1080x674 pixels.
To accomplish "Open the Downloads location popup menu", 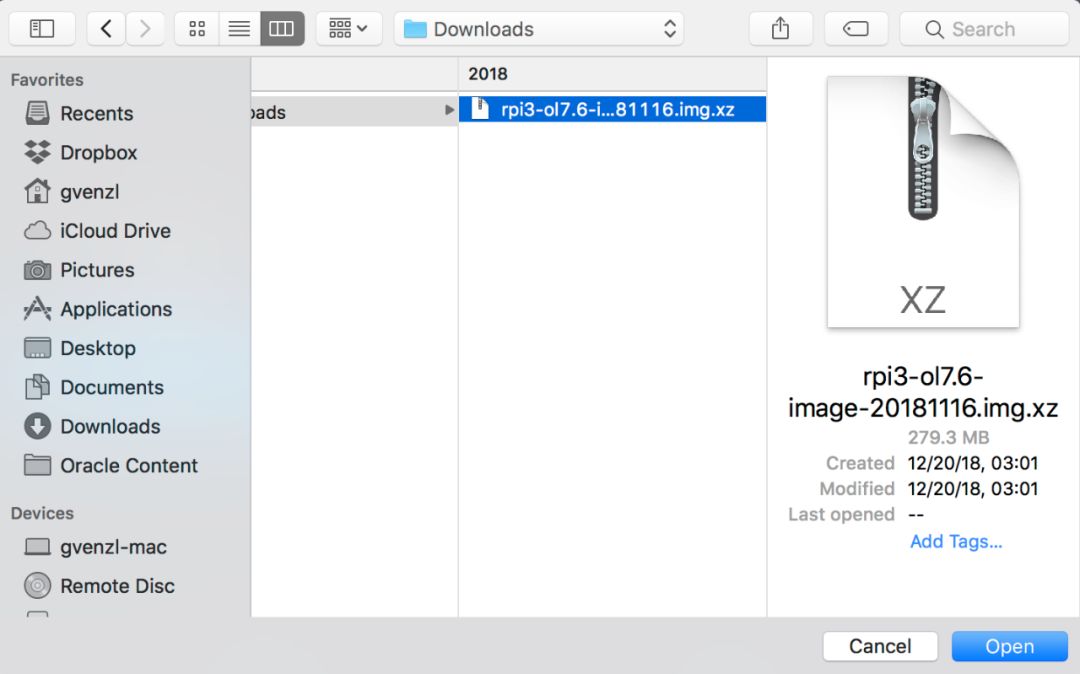I will 539,29.
